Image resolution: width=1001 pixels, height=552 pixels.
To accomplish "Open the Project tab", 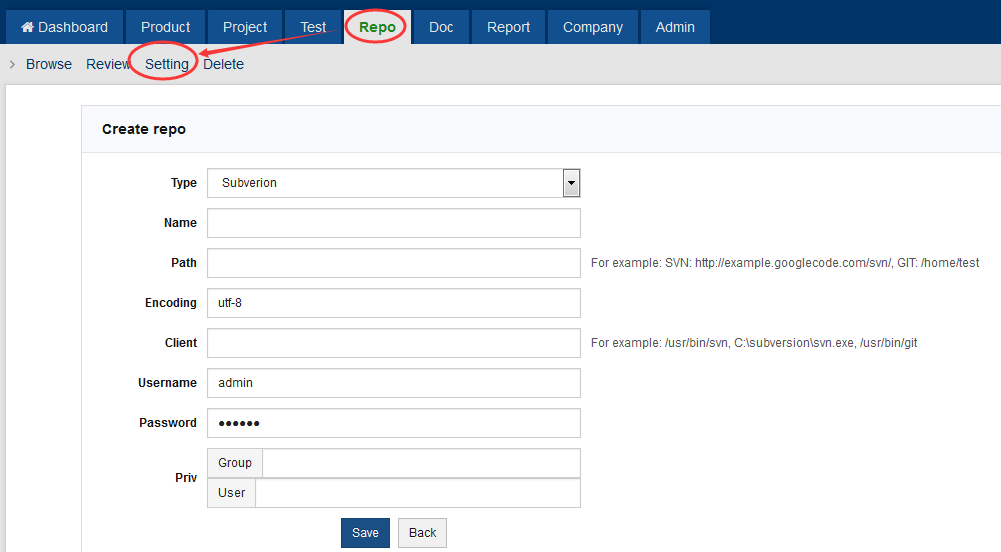I will [245, 27].
